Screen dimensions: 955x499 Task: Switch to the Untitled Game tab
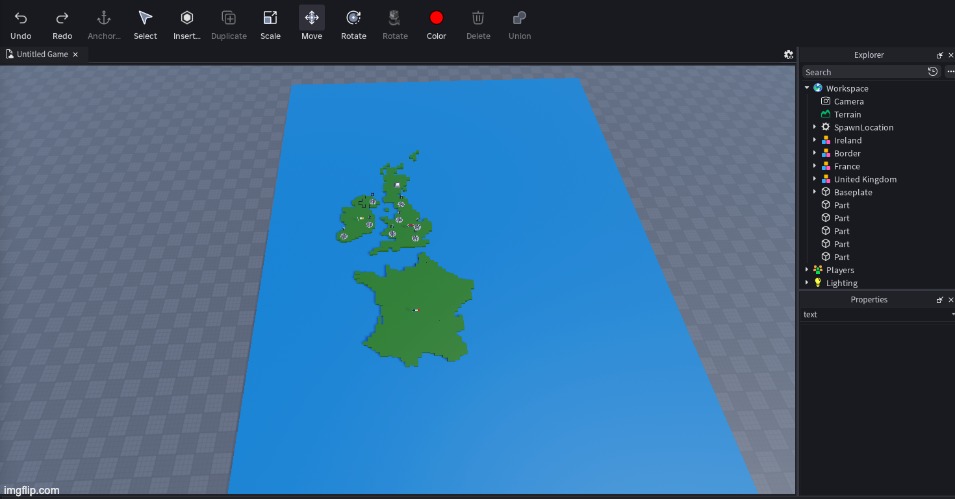(40, 54)
